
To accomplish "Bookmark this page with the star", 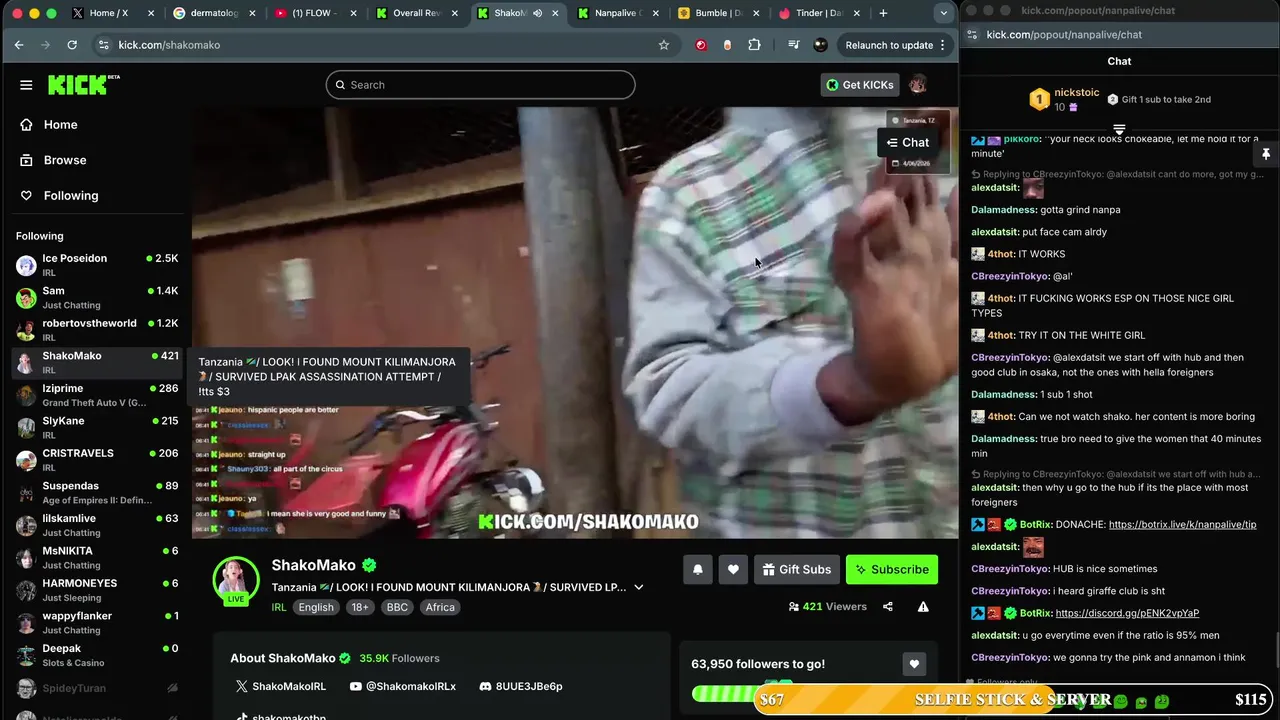I will click(663, 45).
